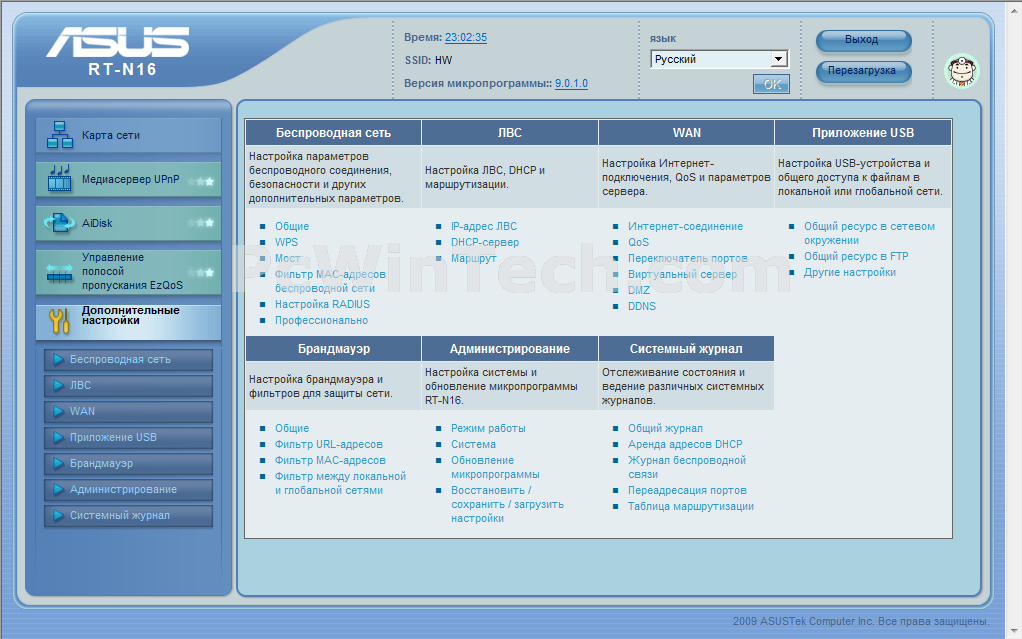Select the wrench icon for Дополнительные настройки
The height and width of the screenshot is (639, 1022).
click(59, 321)
